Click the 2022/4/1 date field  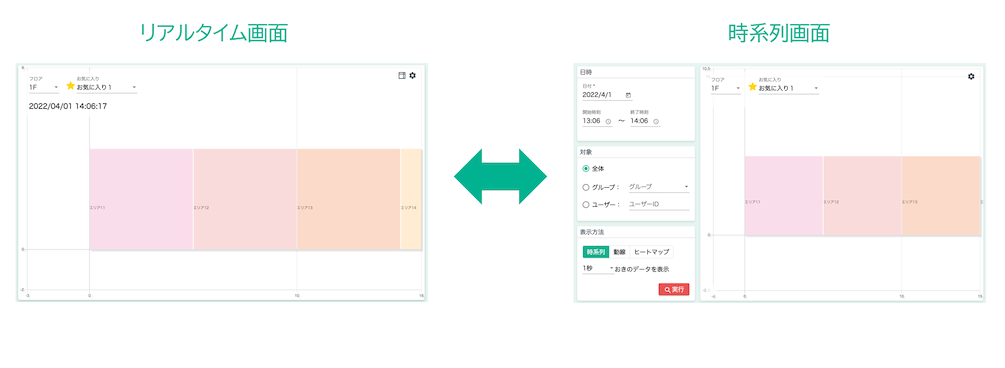(x=607, y=95)
